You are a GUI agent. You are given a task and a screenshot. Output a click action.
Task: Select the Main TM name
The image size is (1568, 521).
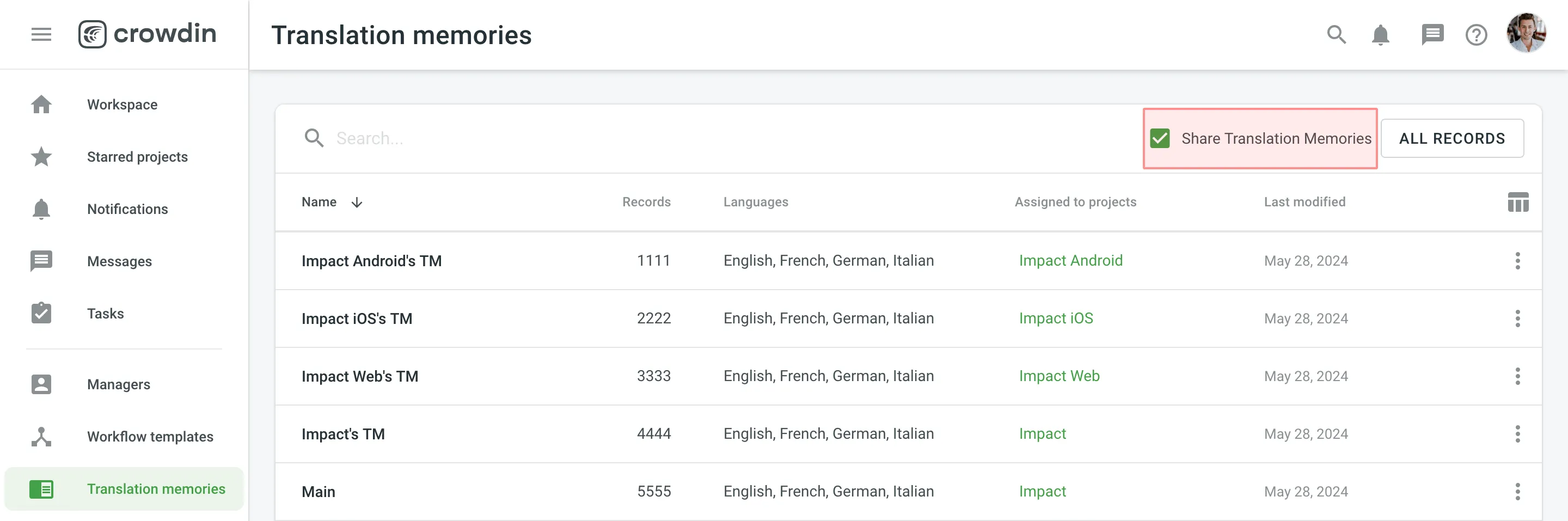(318, 491)
